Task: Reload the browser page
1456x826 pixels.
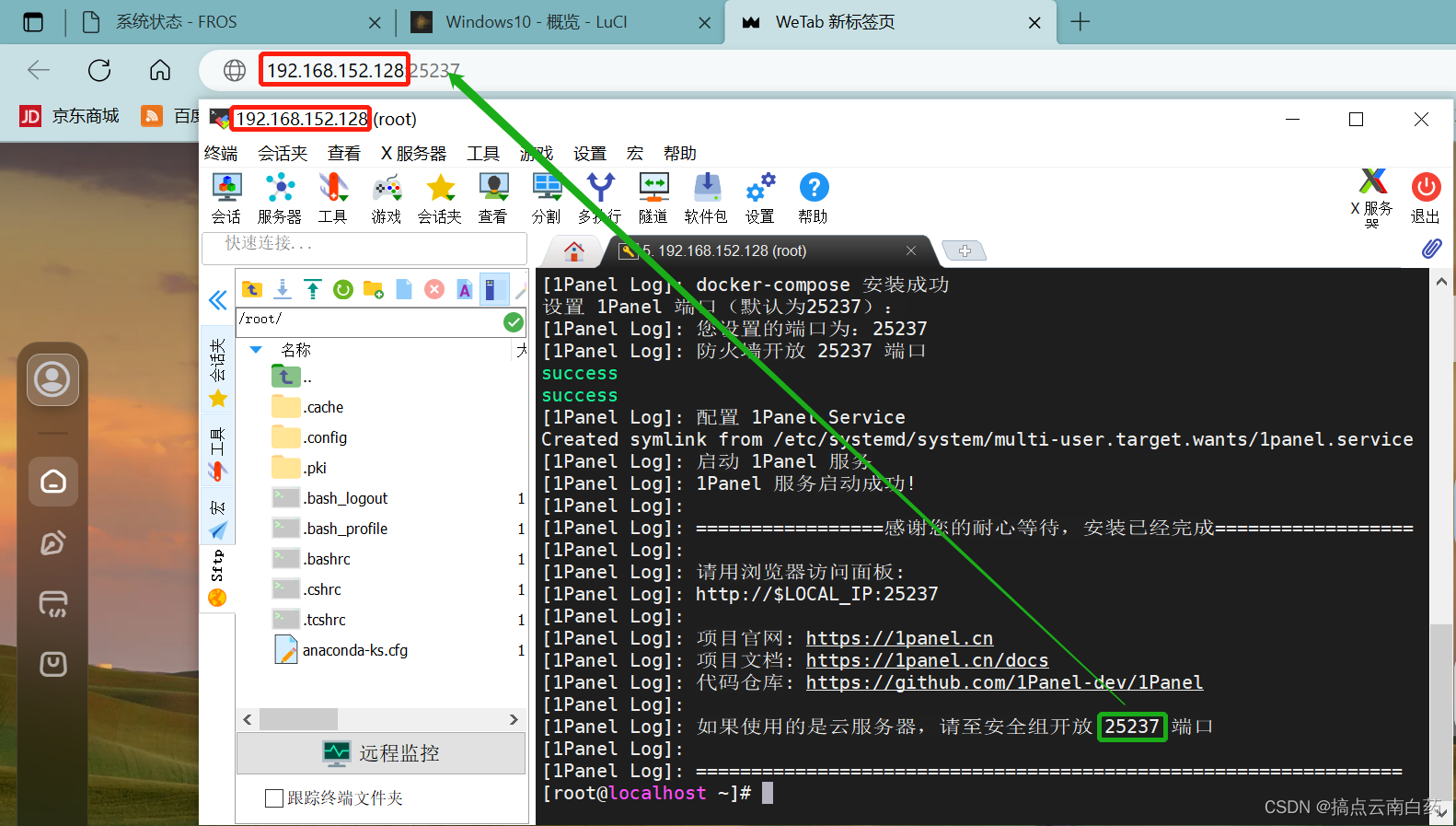Action: [99, 70]
